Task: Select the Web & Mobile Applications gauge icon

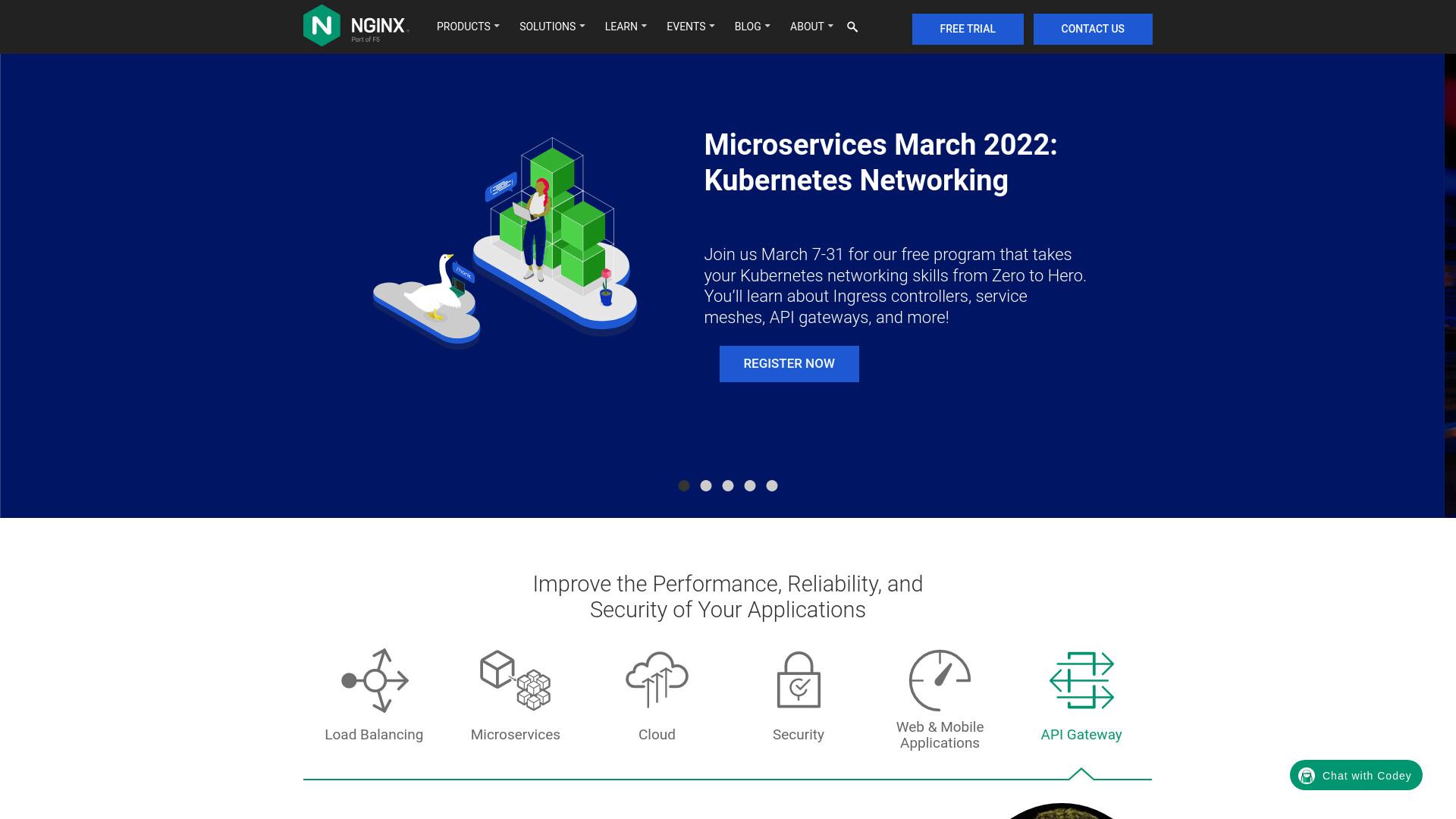Action: click(x=940, y=679)
